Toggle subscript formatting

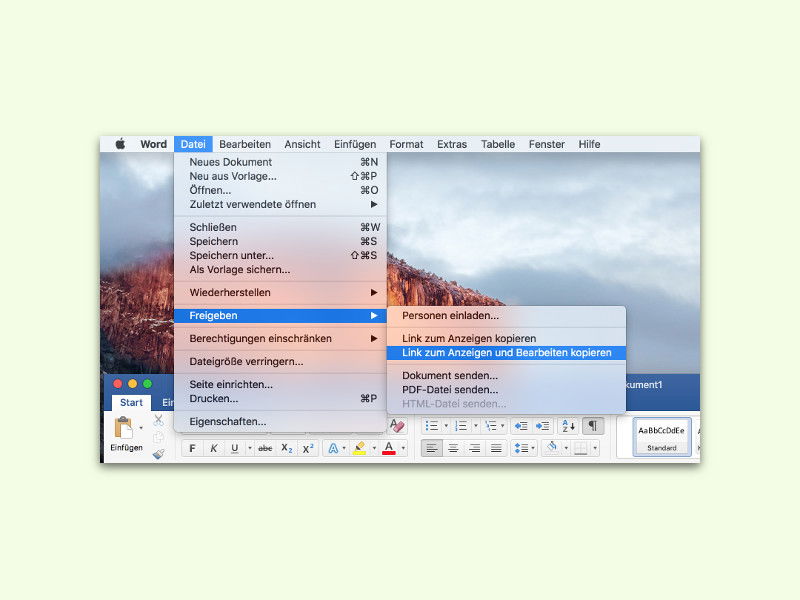pos(287,448)
